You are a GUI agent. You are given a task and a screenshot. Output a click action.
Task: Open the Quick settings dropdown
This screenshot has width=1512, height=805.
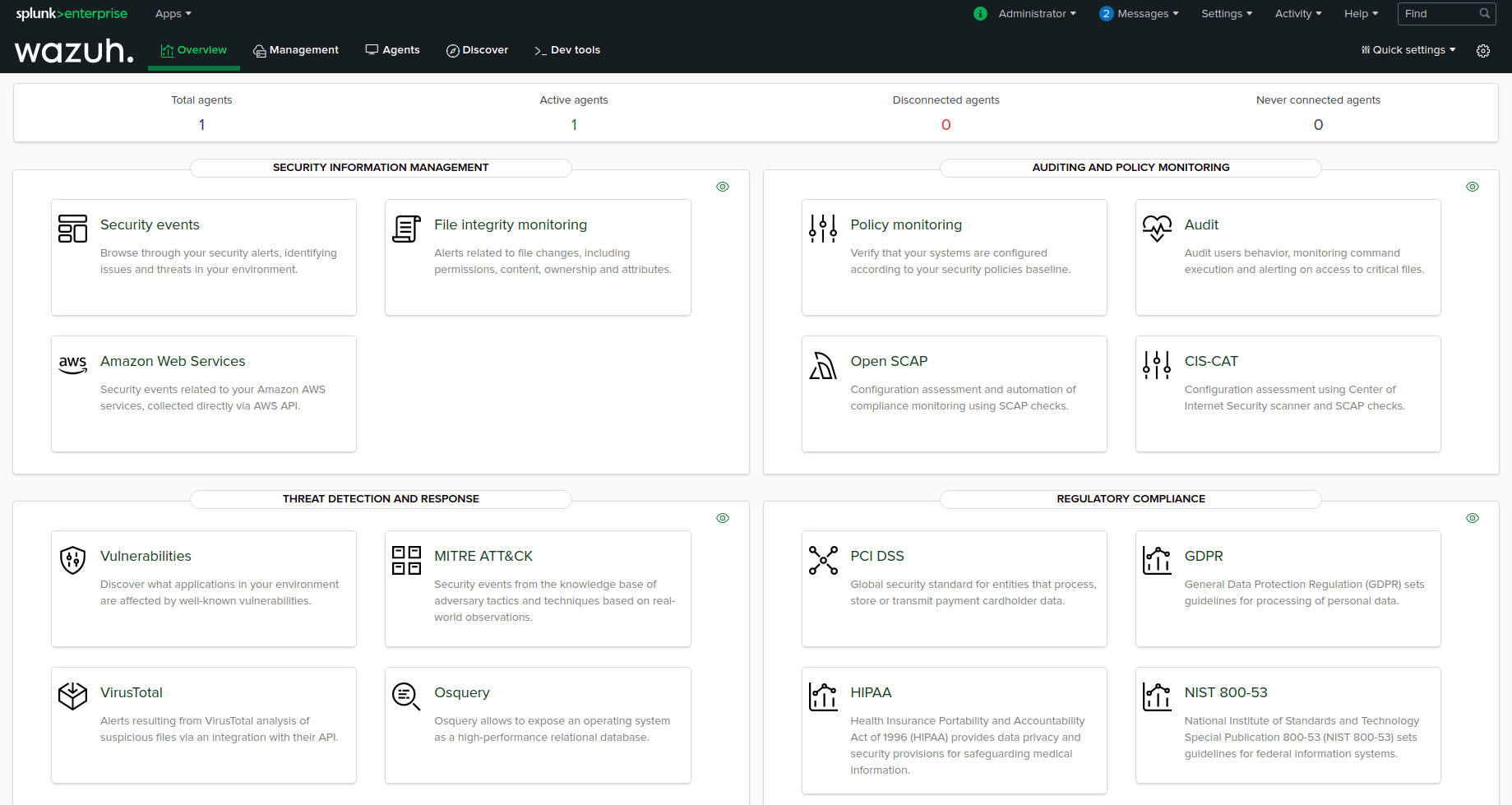tap(1408, 50)
